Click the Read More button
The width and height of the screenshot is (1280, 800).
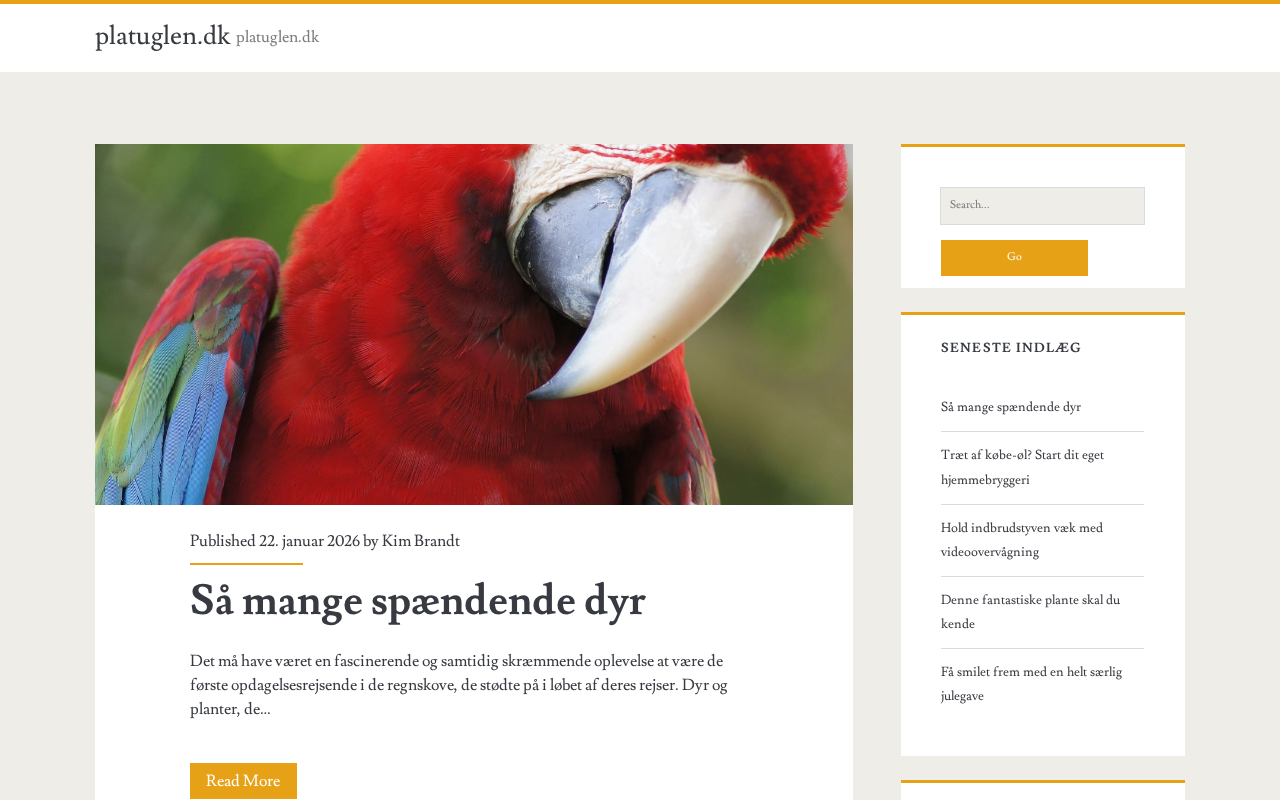(243, 781)
